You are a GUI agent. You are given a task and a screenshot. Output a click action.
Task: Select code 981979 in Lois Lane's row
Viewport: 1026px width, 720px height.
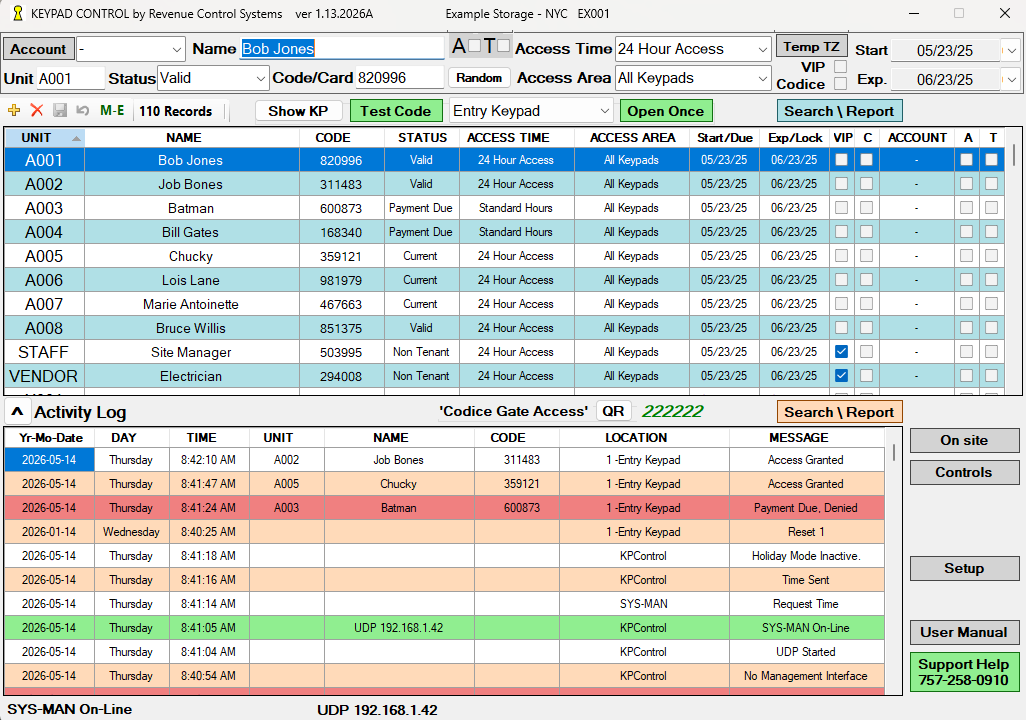tap(341, 280)
